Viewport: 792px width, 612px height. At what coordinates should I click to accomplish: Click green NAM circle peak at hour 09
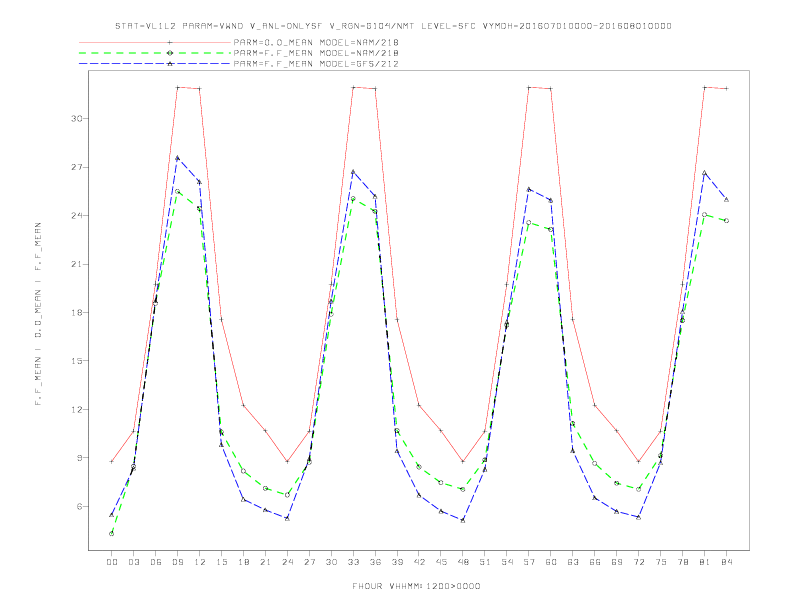pyautogui.click(x=177, y=191)
